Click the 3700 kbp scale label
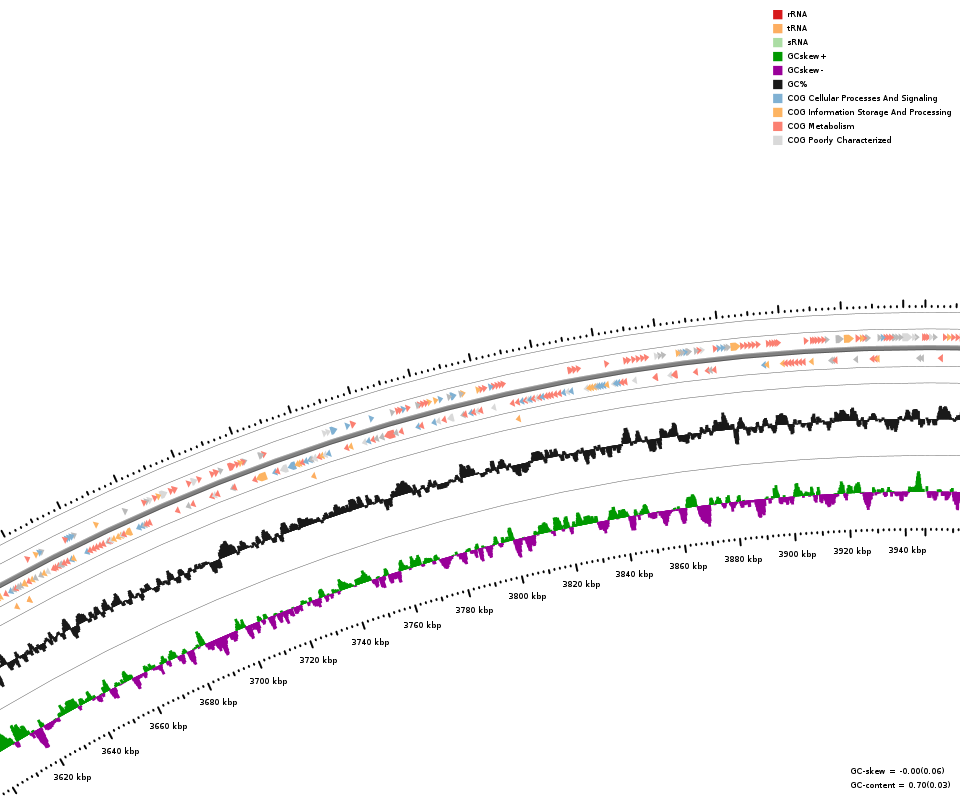The image size is (960, 800). [x=268, y=681]
